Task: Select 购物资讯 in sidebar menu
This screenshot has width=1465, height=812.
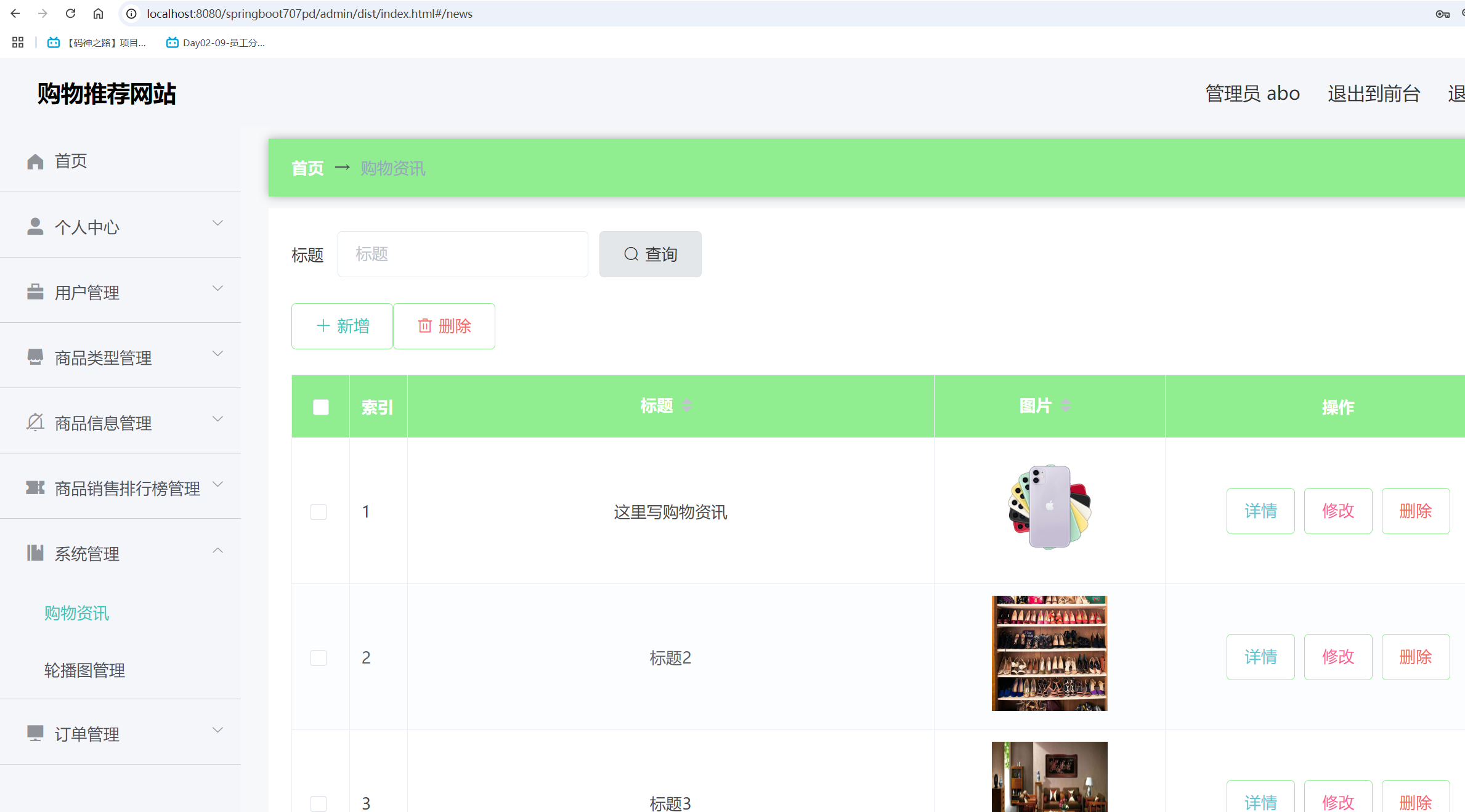Action: 76,613
